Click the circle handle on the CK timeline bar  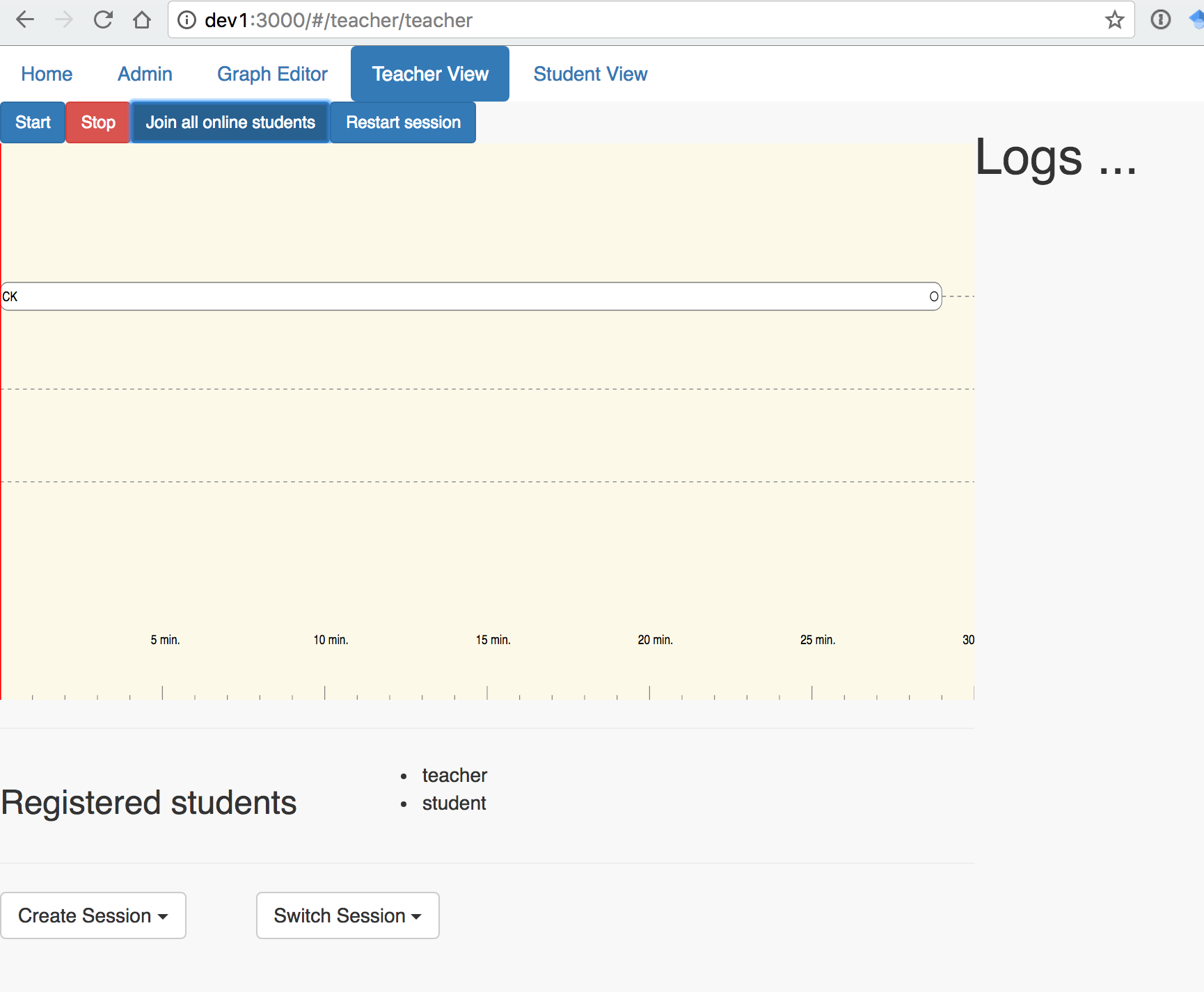tap(933, 296)
